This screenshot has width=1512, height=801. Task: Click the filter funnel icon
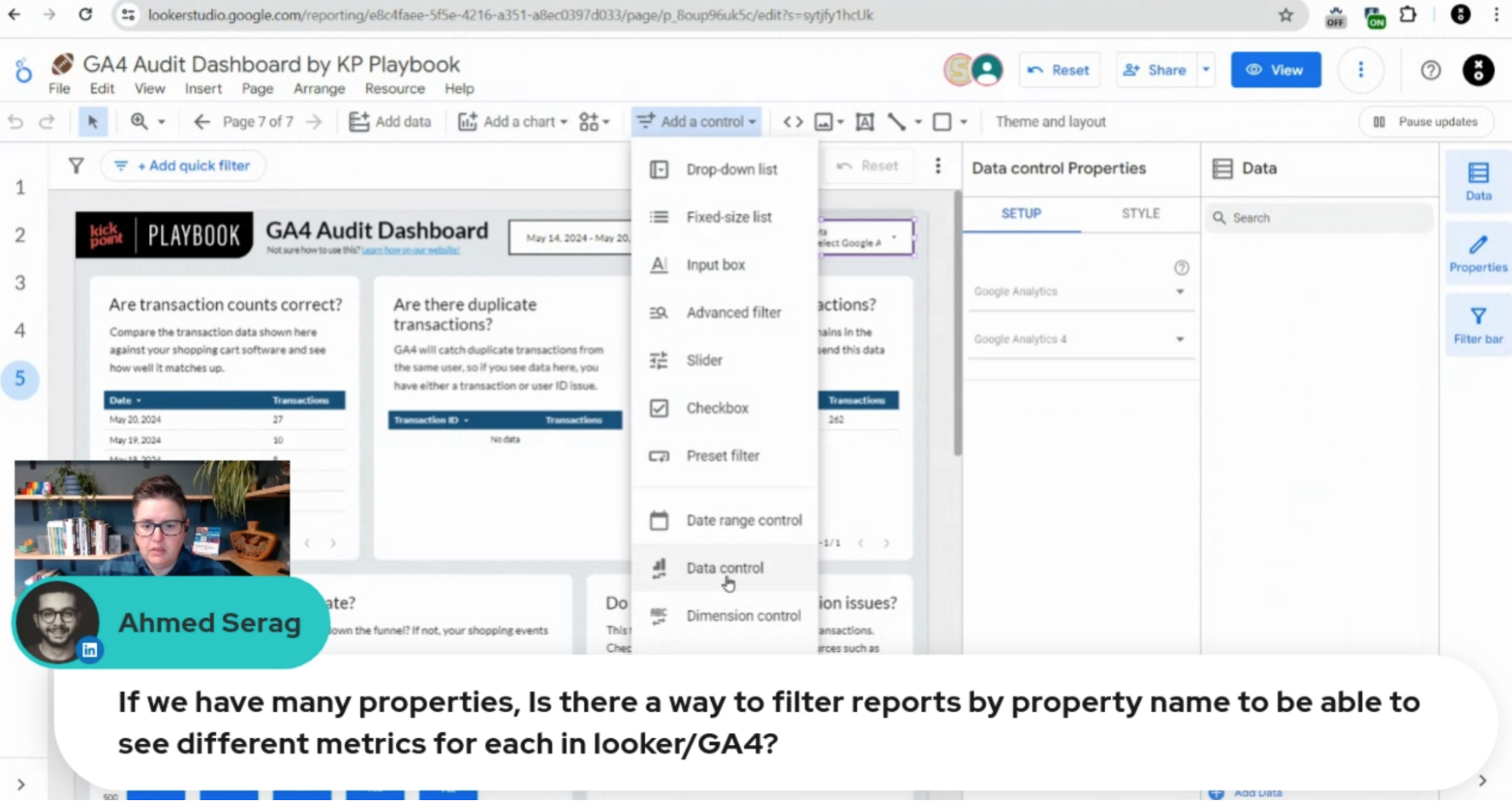click(76, 166)
